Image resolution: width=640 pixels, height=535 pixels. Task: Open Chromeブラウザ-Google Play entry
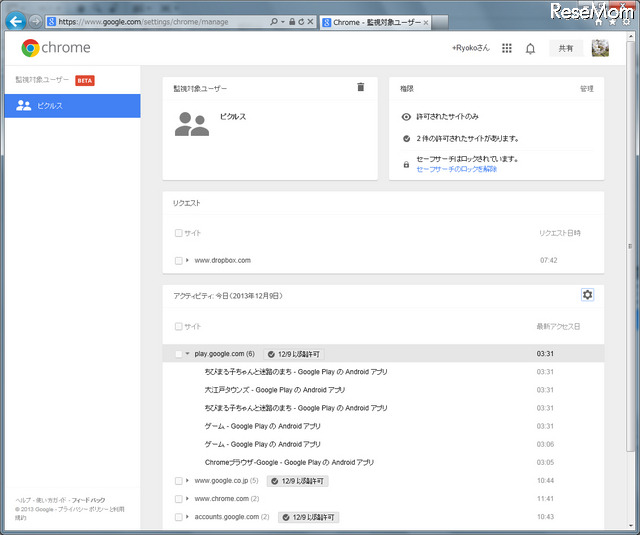click(x=289, y=463)
